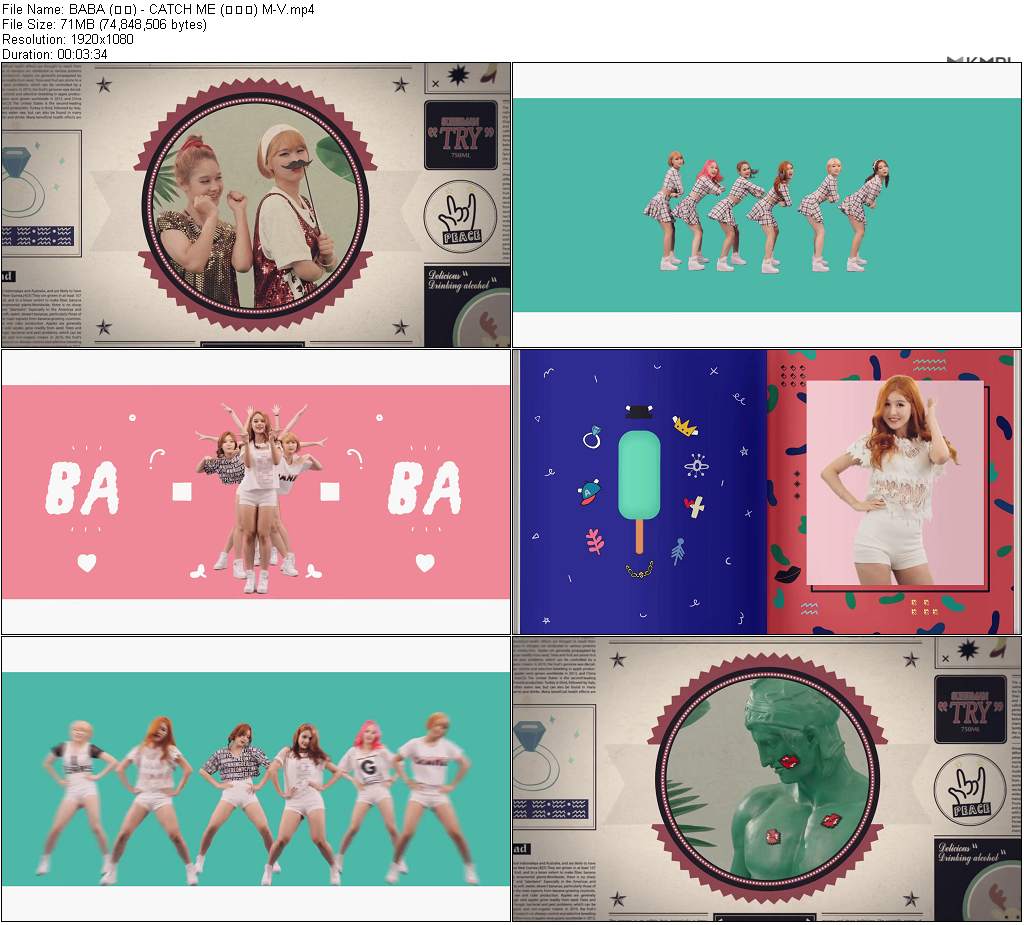Click the TRY 750ML label beside mustache girls
Image resolution: width=1024 pixels, height=925 pixels.
(460, 135)
